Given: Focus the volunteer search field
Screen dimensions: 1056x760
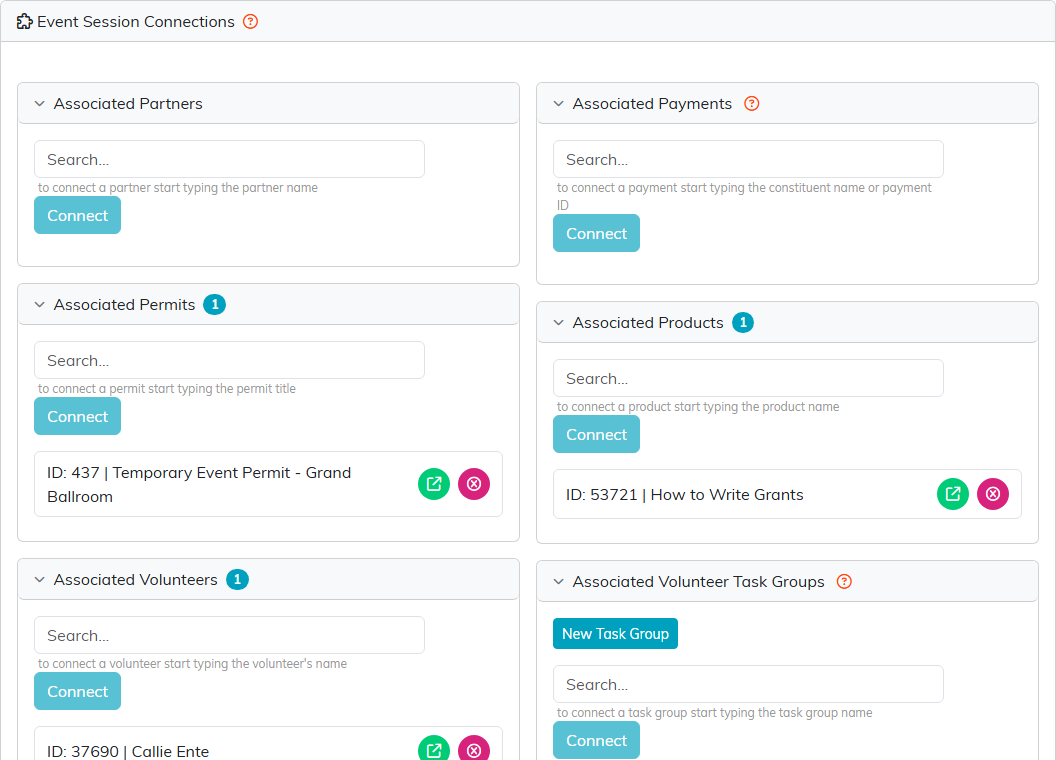Looking at the screenshot, I should (229, 635).
